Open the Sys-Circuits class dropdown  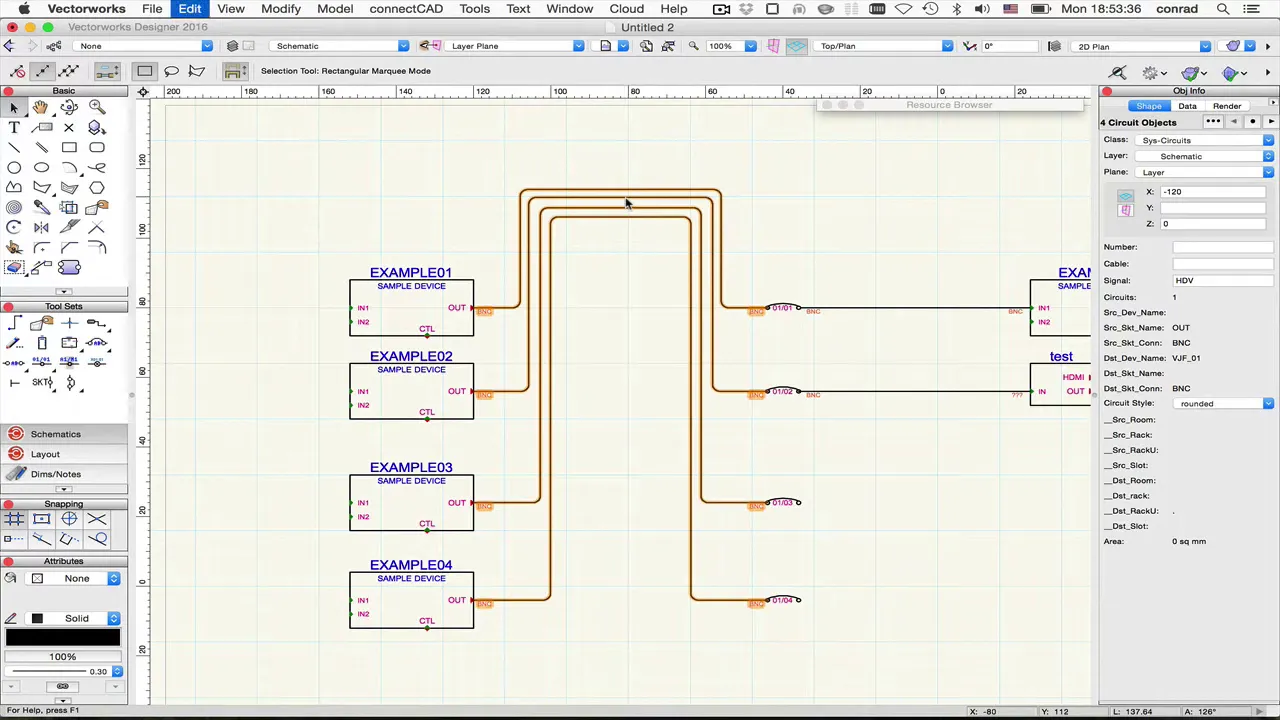tap(1205, 140)
